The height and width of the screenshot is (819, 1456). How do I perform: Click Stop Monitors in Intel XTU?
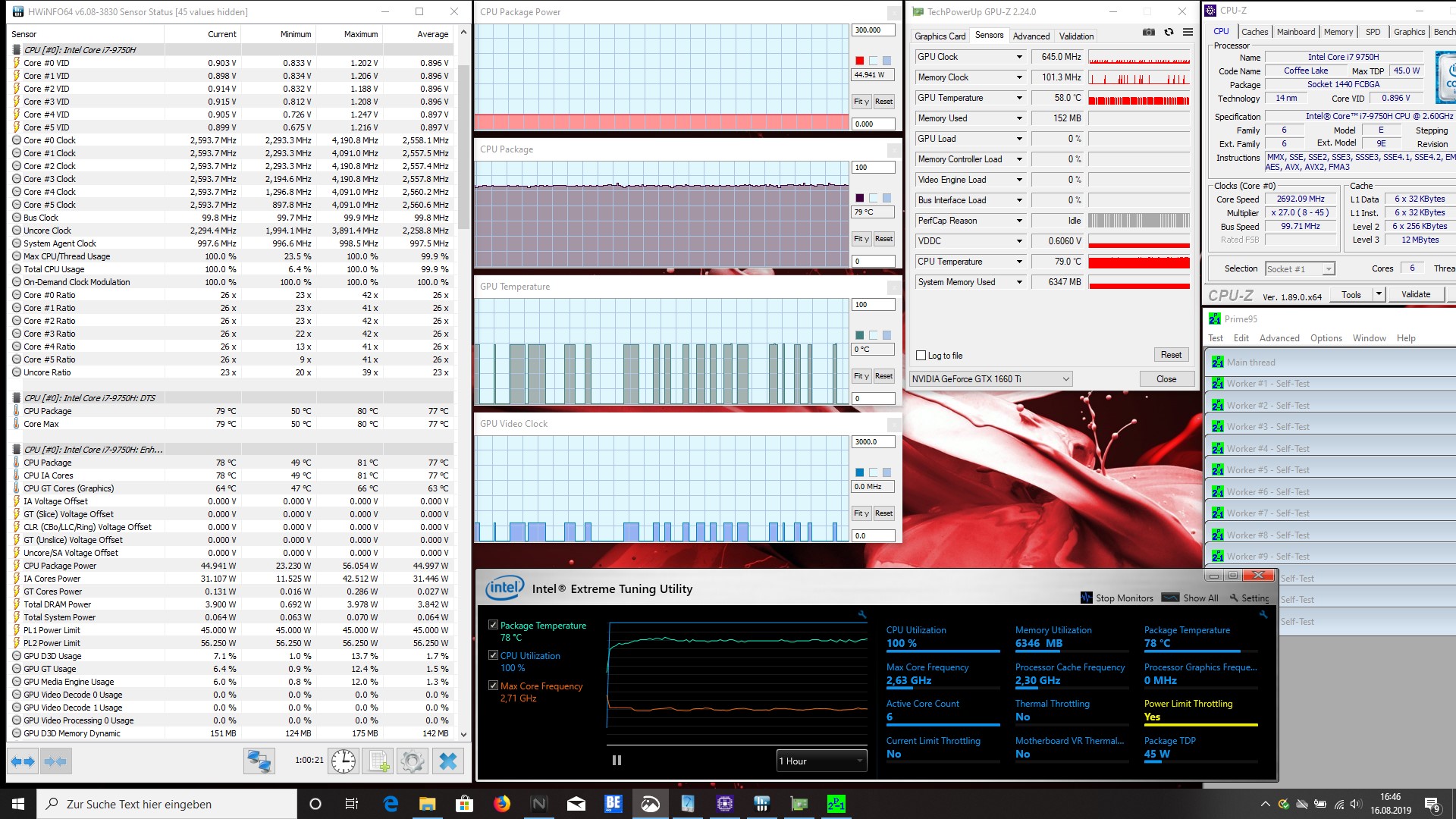(1116, 598)
